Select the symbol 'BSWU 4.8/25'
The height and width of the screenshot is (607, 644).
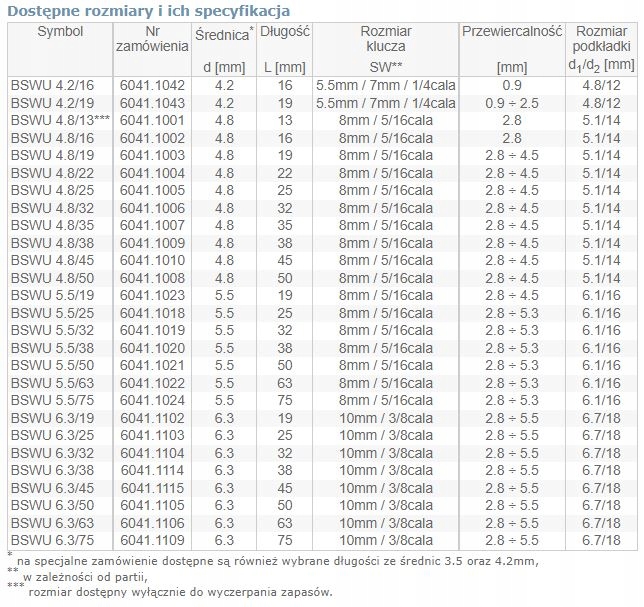[x=52, y=191]
